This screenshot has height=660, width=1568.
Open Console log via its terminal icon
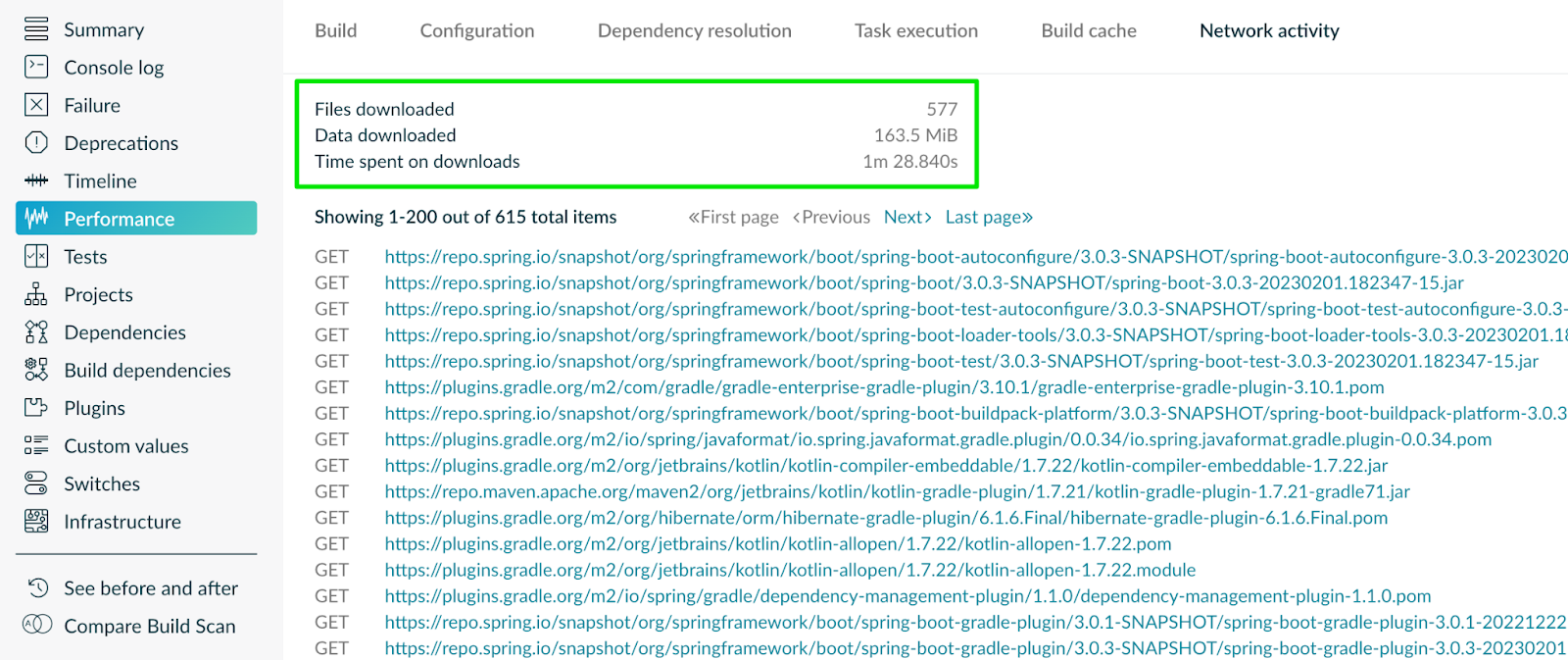36,67
